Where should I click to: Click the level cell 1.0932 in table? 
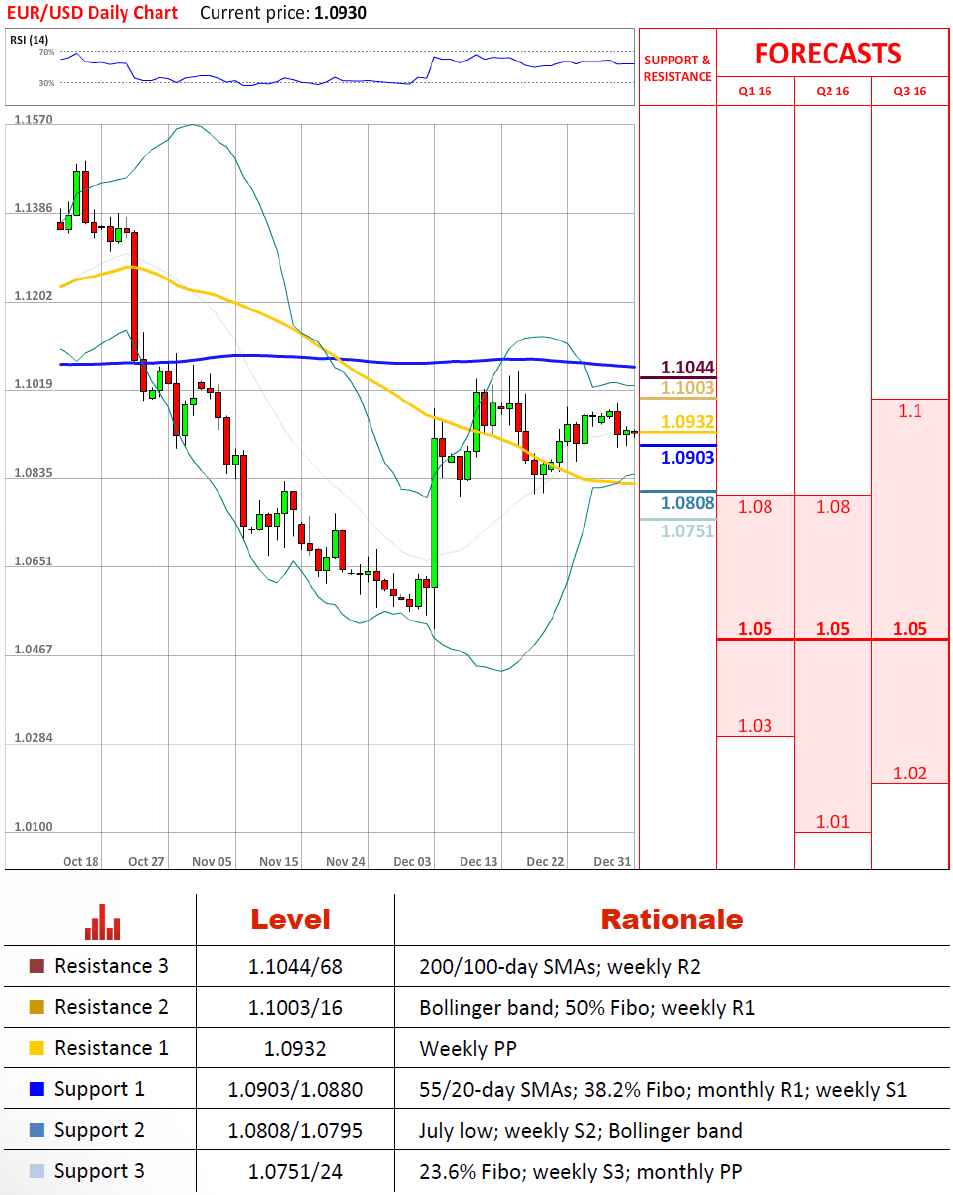[295, 1049]
